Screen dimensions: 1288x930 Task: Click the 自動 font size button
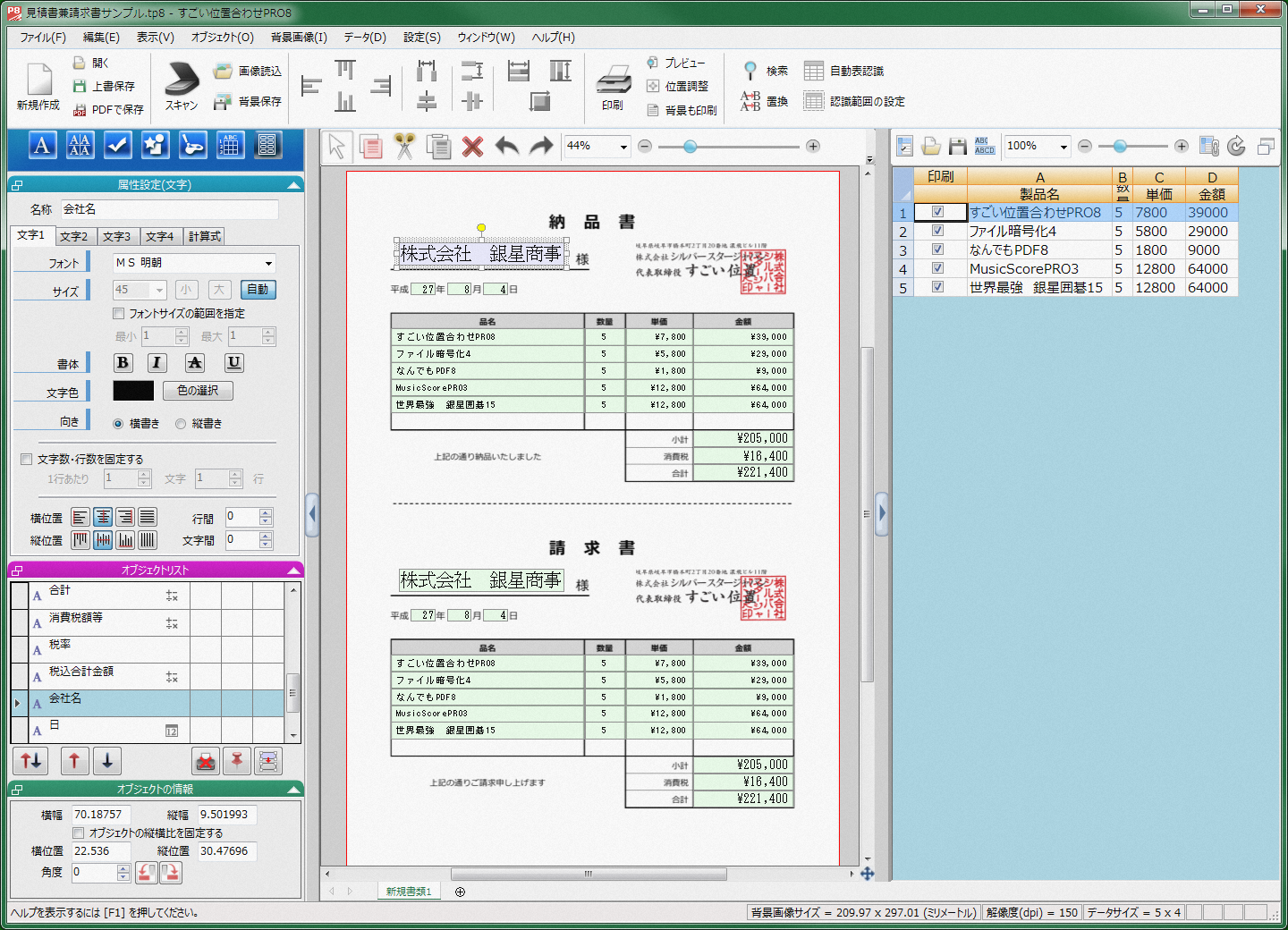[258, 290]
